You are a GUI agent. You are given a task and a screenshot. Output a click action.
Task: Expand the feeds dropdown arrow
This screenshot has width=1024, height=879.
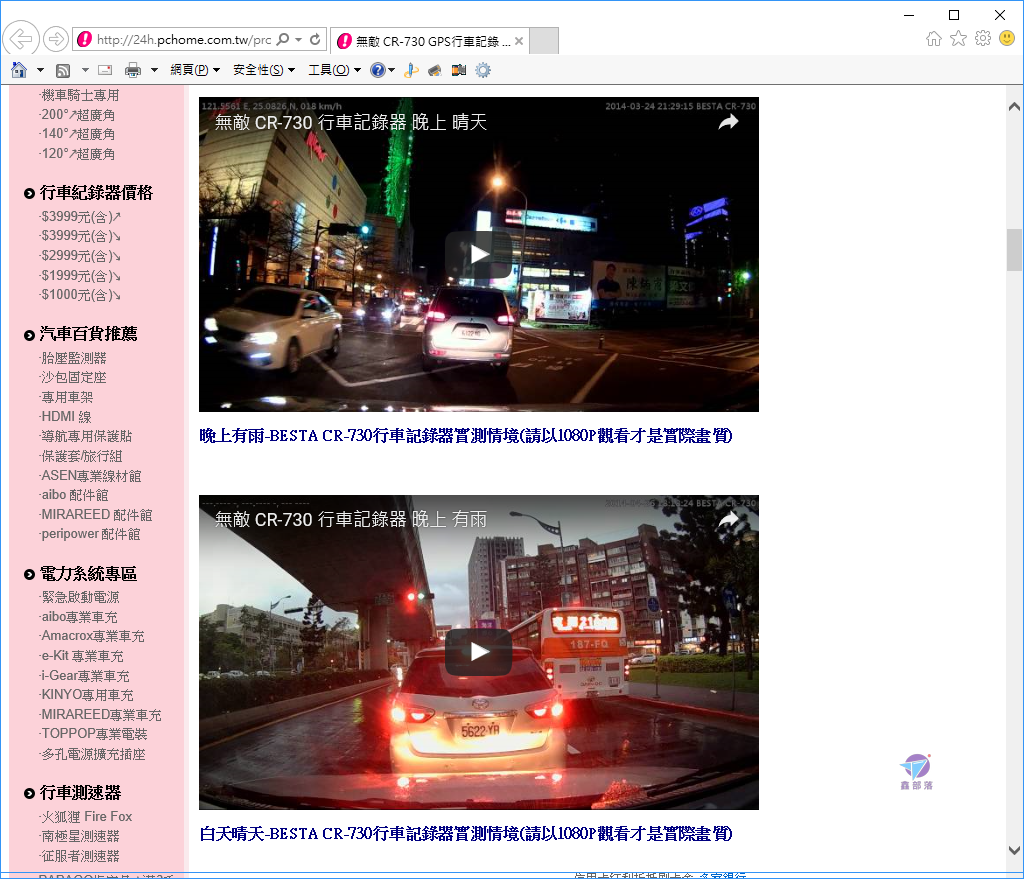tap(85, 70)
